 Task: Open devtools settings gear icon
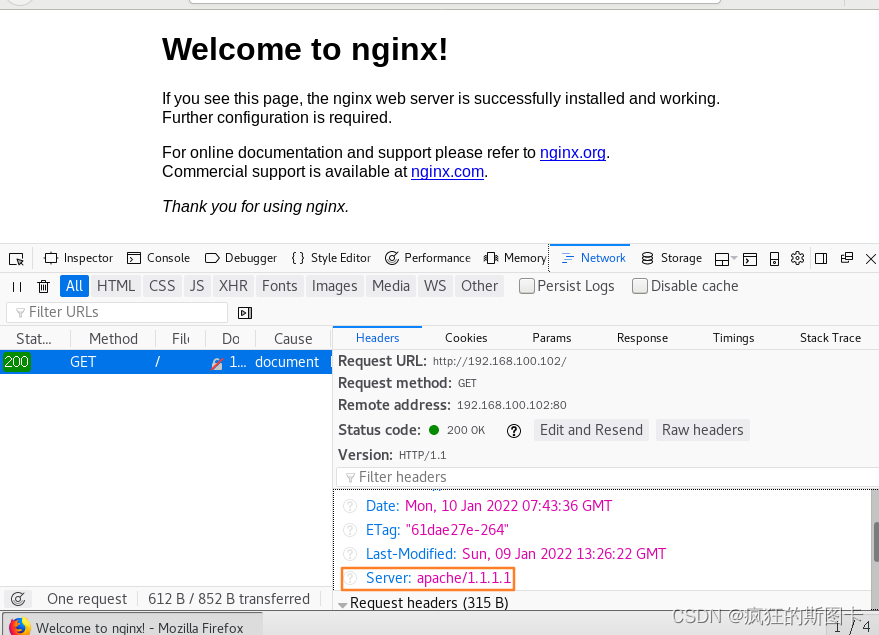click(797, 258)
